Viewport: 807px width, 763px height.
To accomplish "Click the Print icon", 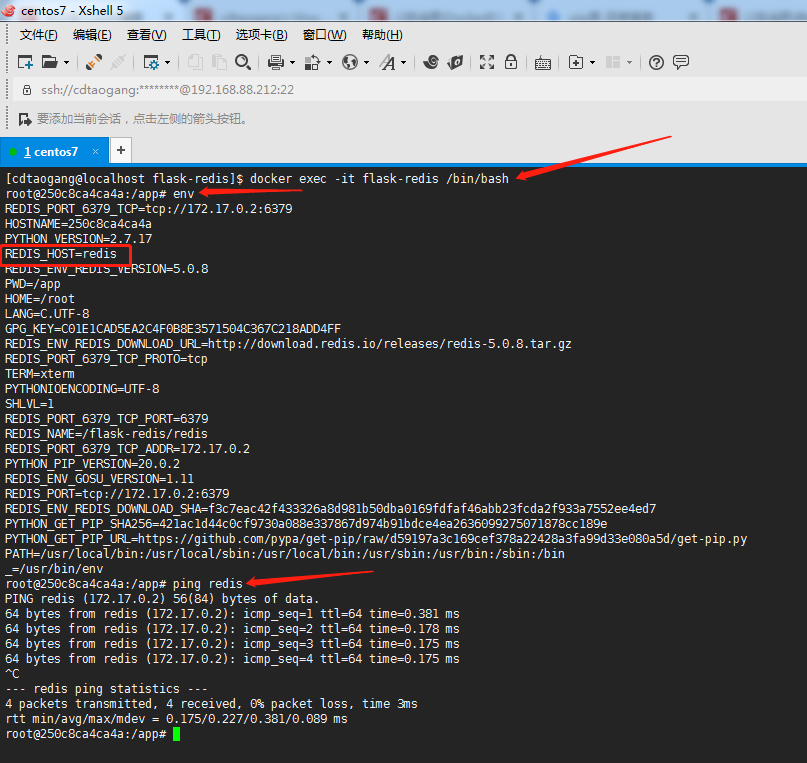I will tap(276, 62).
